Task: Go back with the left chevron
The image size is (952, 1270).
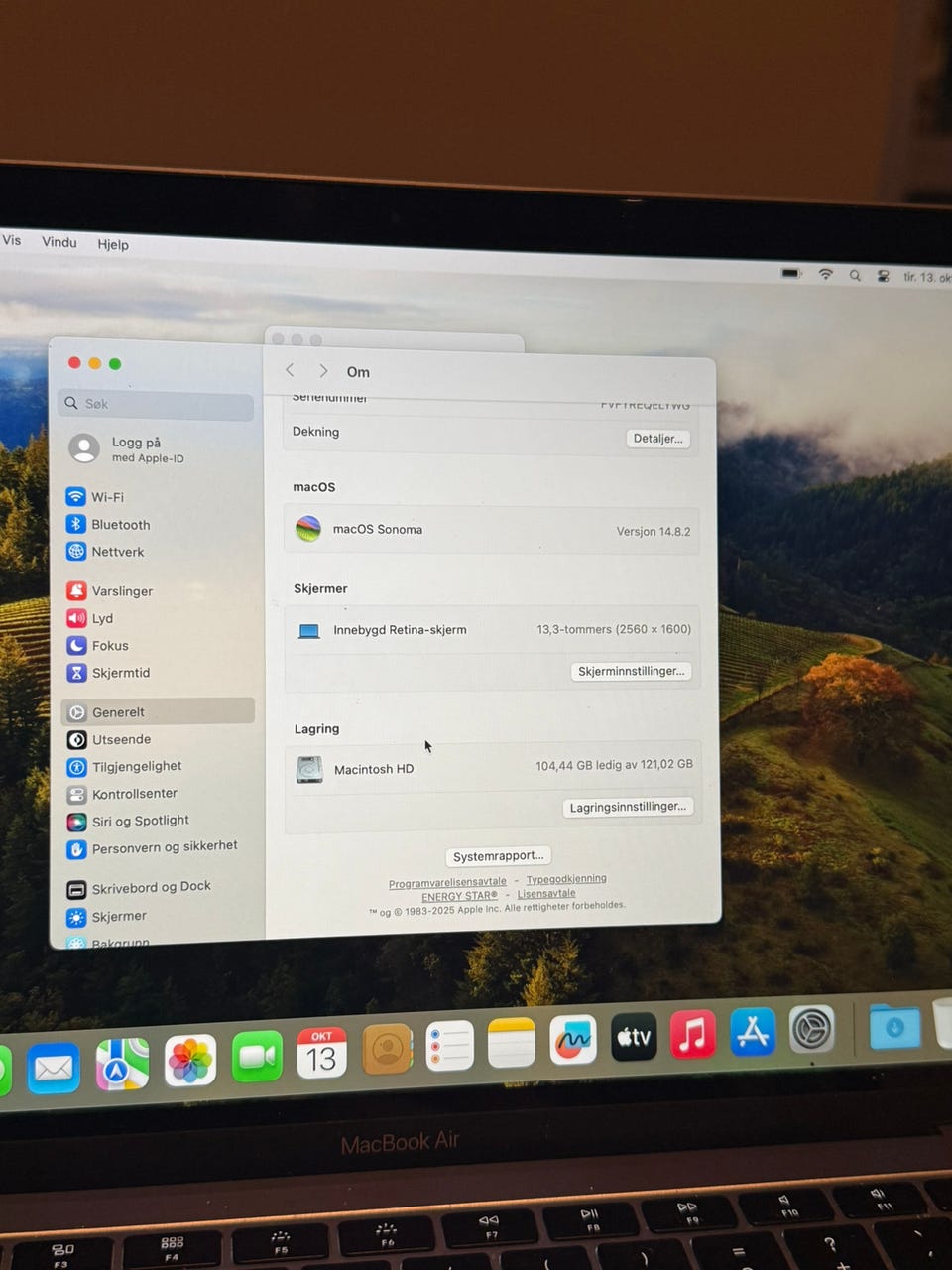Action: tap(290, 370)
